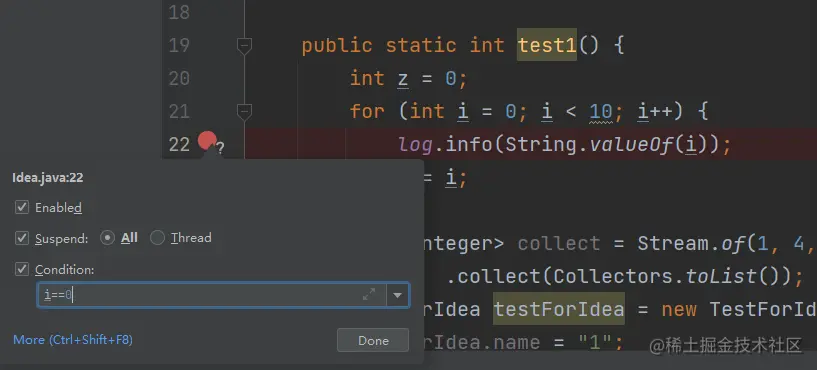Click the highlighted testForIdea variable
The height and width of the screenshot is (370, 817).
pos(559,309)
